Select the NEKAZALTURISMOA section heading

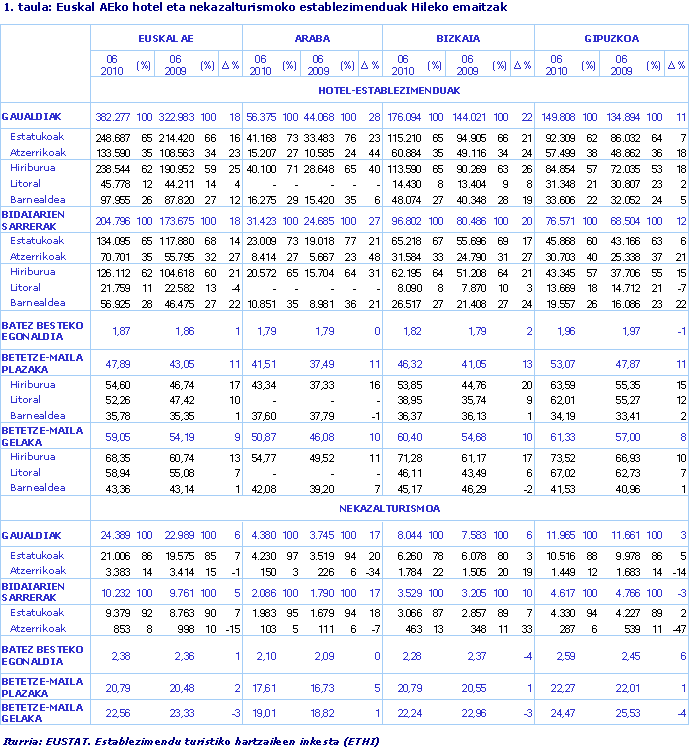388,508
